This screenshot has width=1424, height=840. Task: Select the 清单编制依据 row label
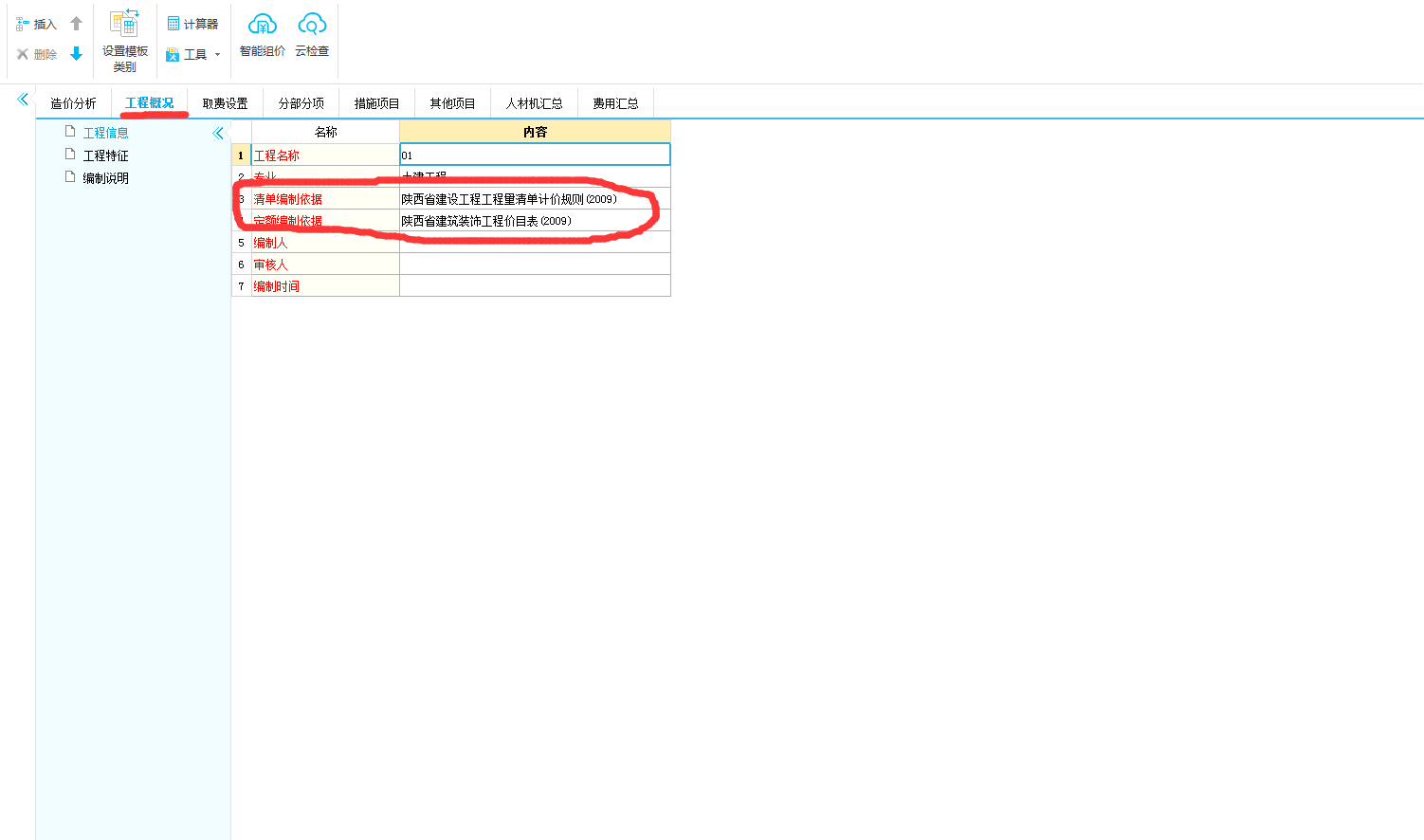pos(325,199)
